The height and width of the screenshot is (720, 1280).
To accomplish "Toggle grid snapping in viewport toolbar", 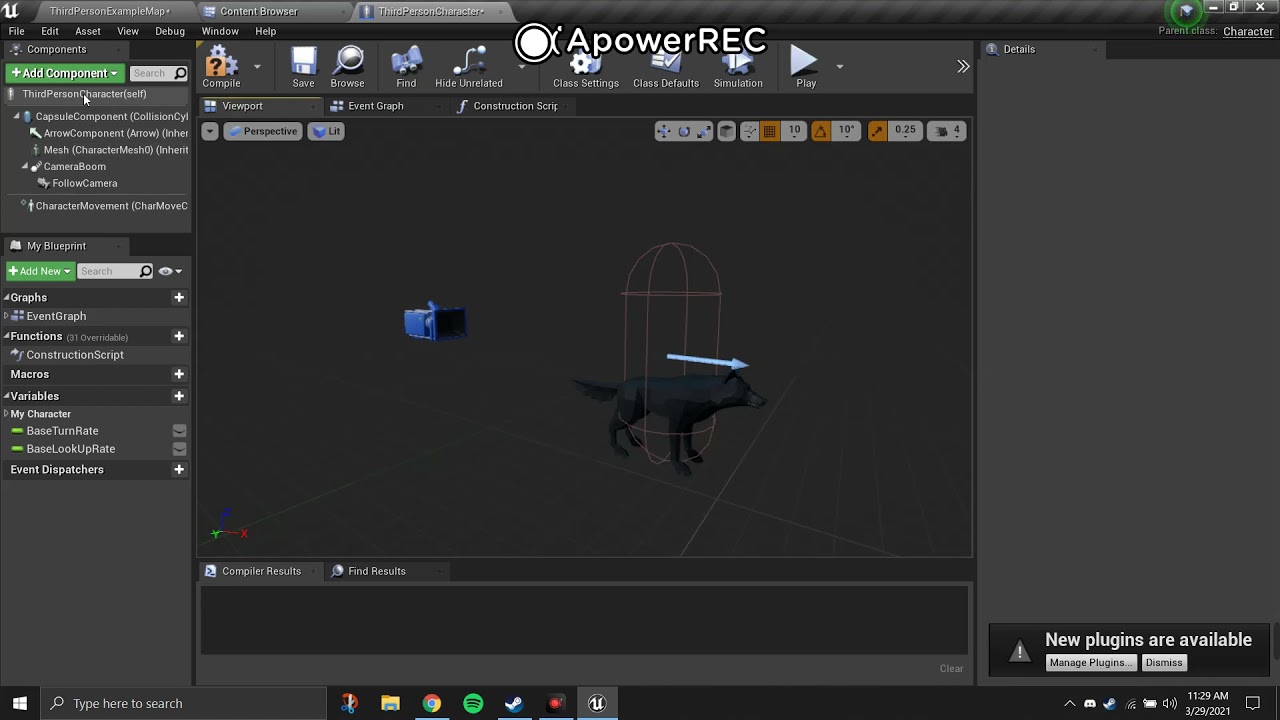I will 770,131.
